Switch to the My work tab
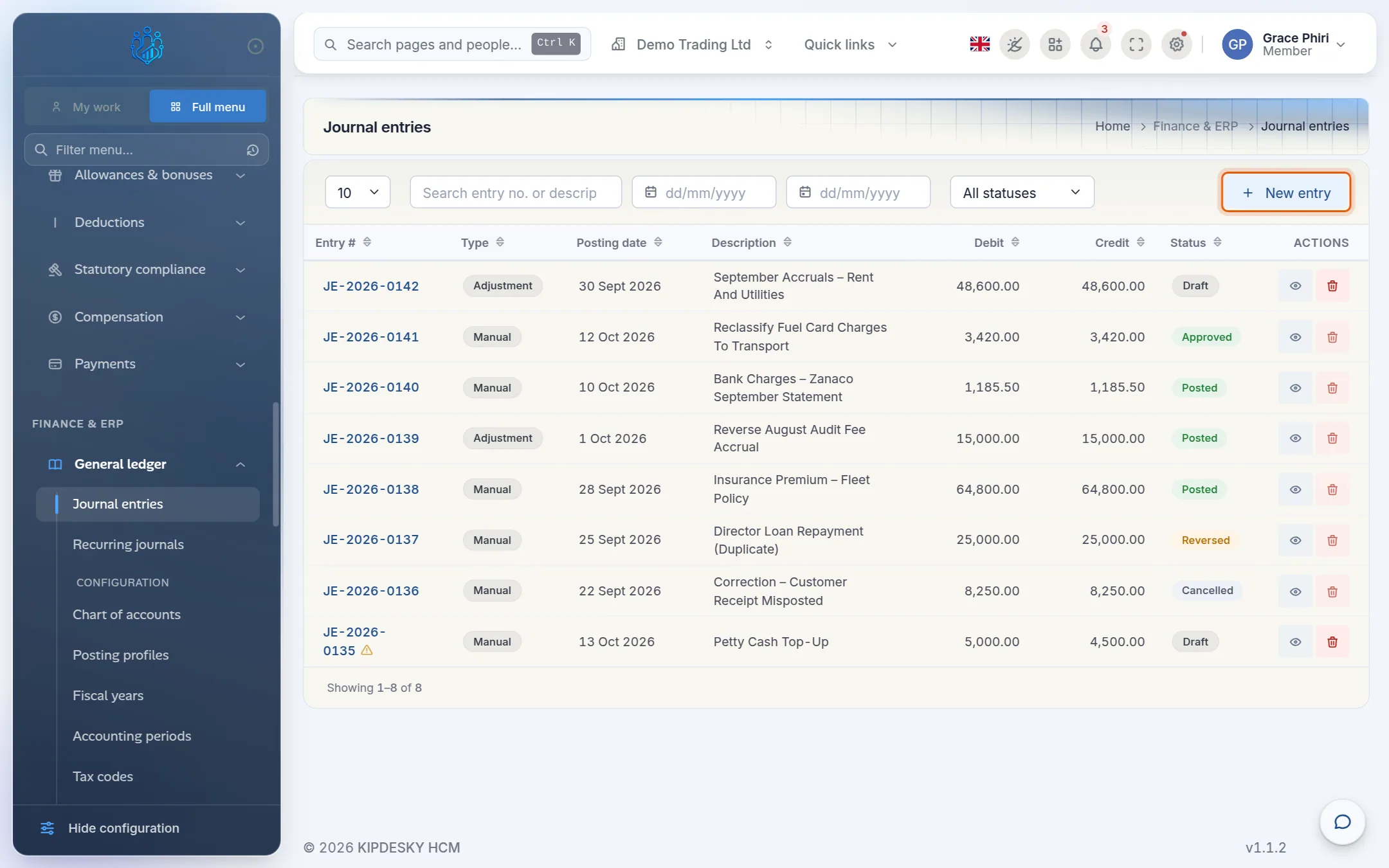The image size is (1389, 868). (x=87, y=107)
